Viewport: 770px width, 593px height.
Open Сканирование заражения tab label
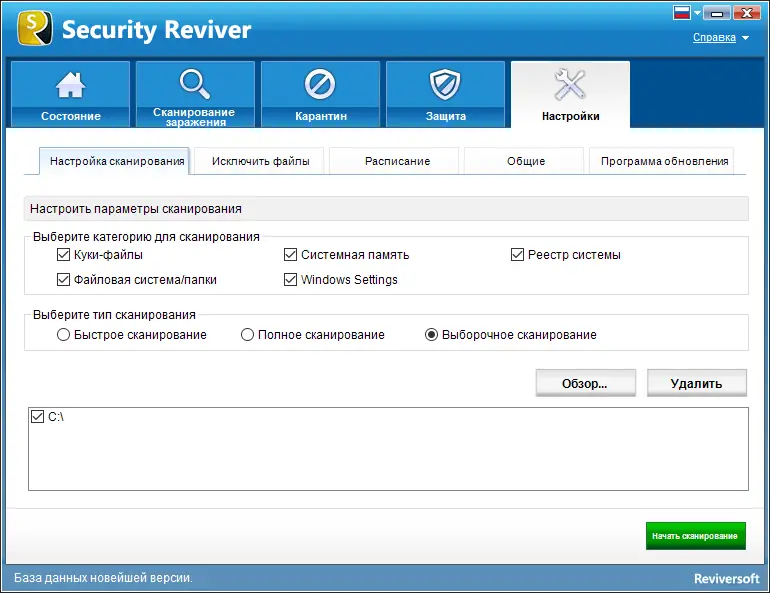point(194,117)
